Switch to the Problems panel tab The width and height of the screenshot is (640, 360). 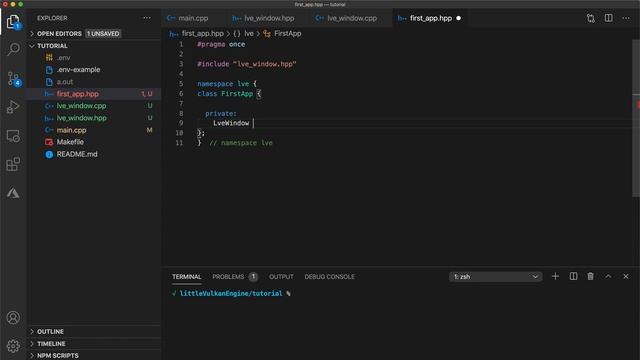235,277
